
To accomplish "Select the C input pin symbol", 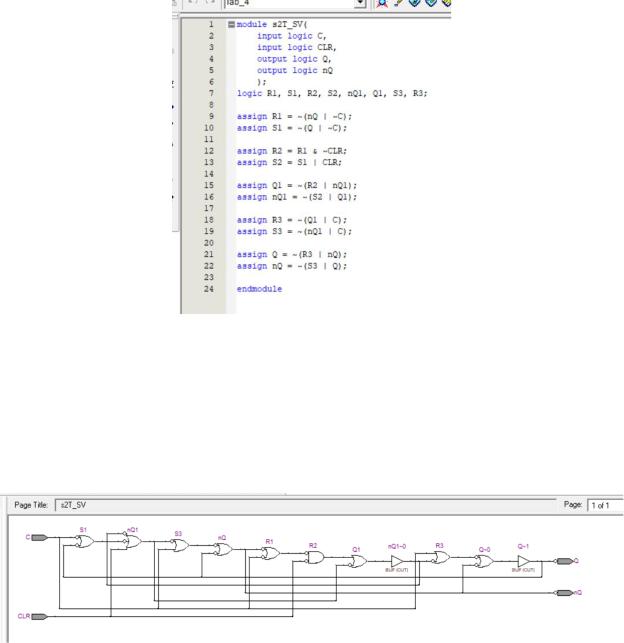I will (x=39, y=538).
